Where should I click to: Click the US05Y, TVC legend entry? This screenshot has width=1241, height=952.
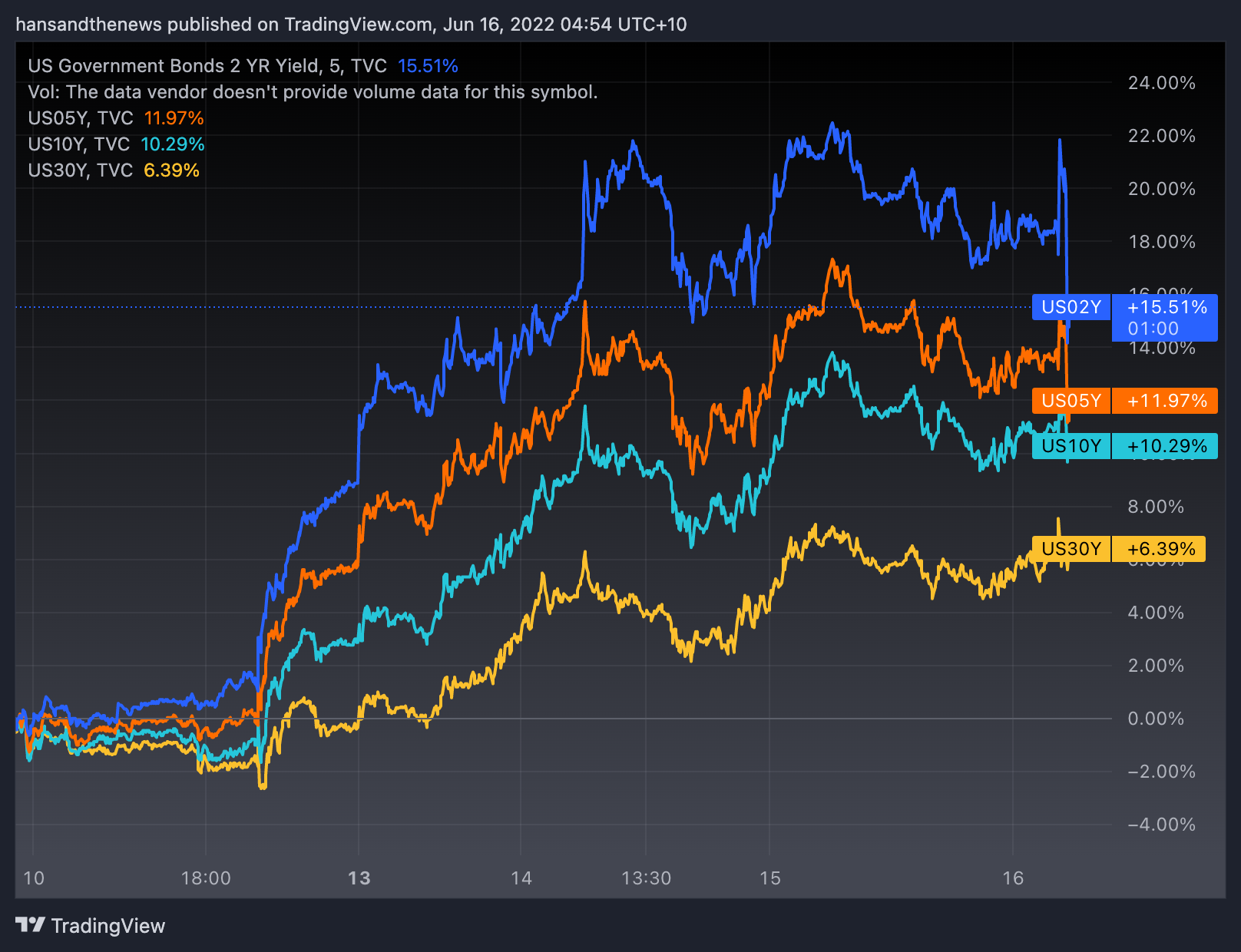[x=81, y=118]
